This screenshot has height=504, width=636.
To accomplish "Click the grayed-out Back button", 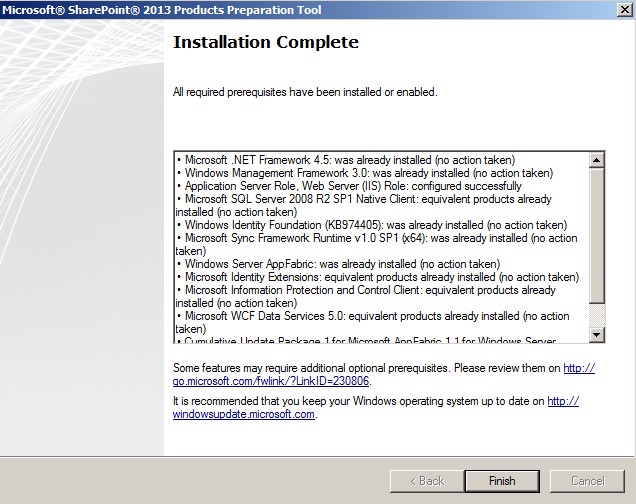I will click(x=424, y=480).
